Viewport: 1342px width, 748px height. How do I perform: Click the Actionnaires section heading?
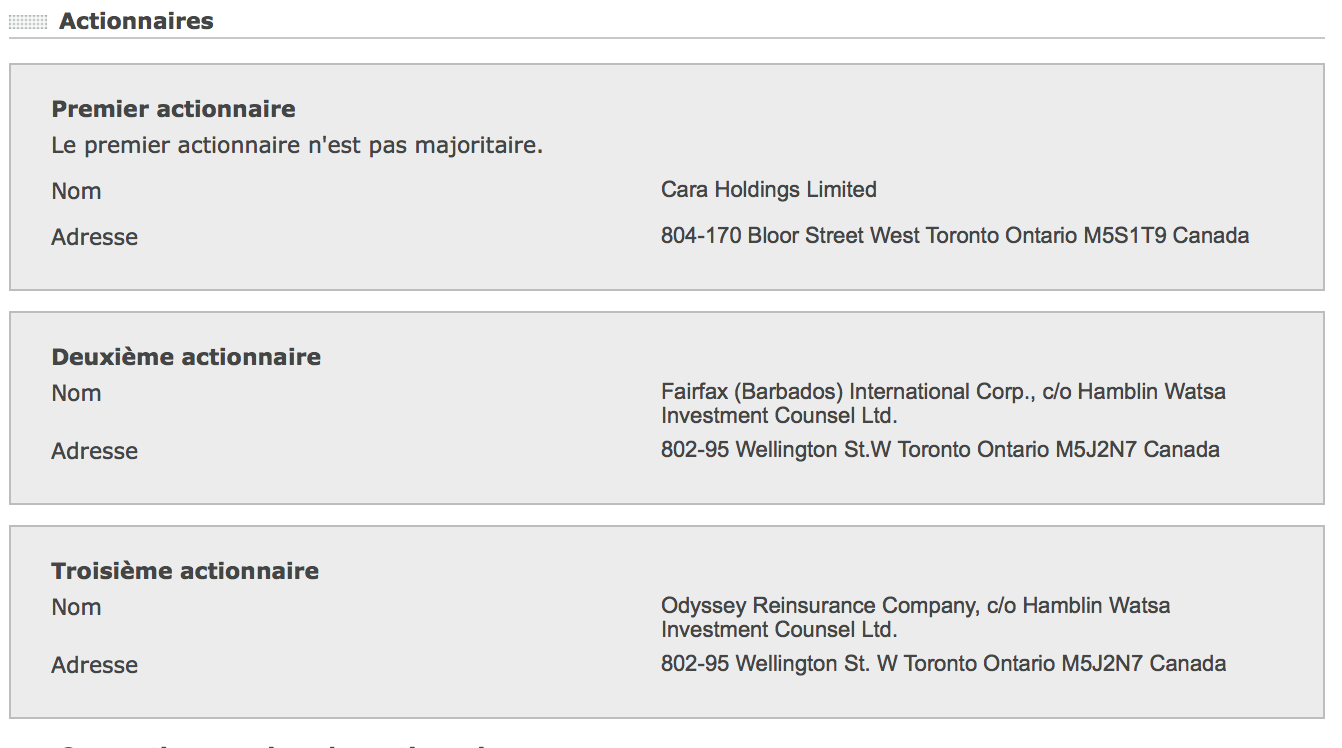pyautogui.click(x=136, y=21)
